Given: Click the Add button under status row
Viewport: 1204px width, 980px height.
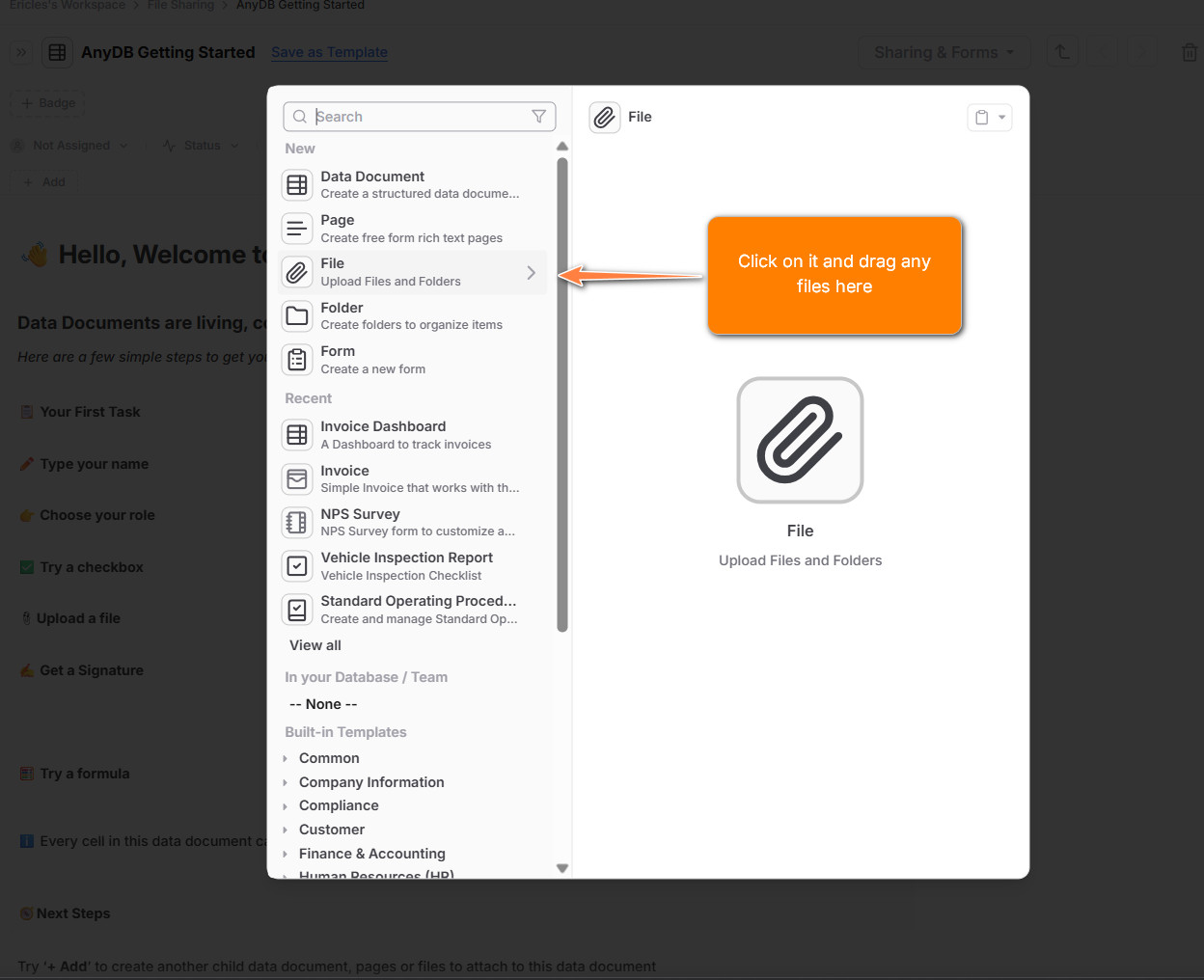Looking at the screenshot, I should [44, 182].
